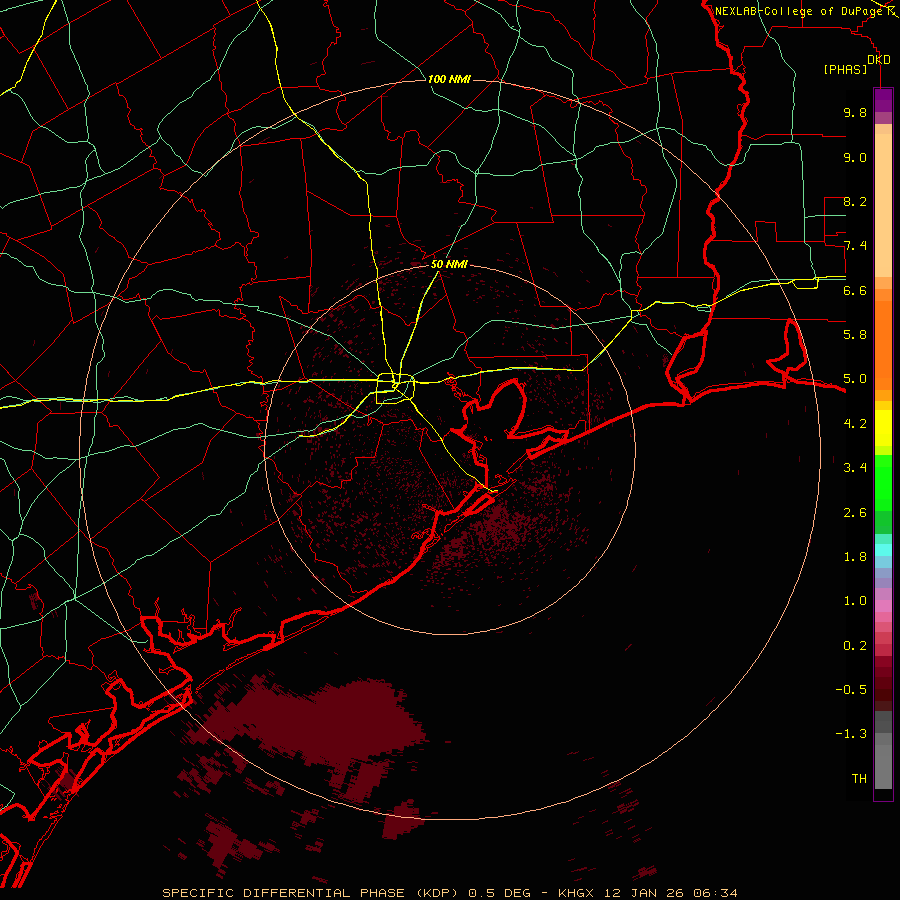Click the '12 JAN 26' date in the footer

[x=646, y=893]
